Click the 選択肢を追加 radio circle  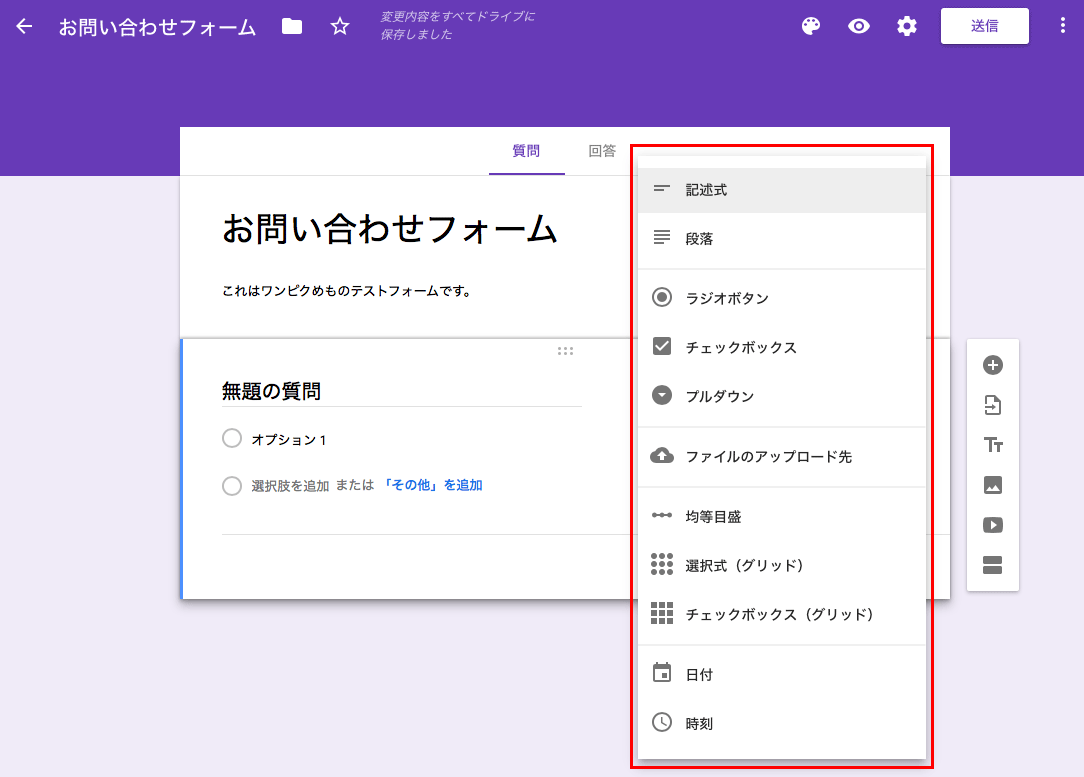(x=232, y=485)
